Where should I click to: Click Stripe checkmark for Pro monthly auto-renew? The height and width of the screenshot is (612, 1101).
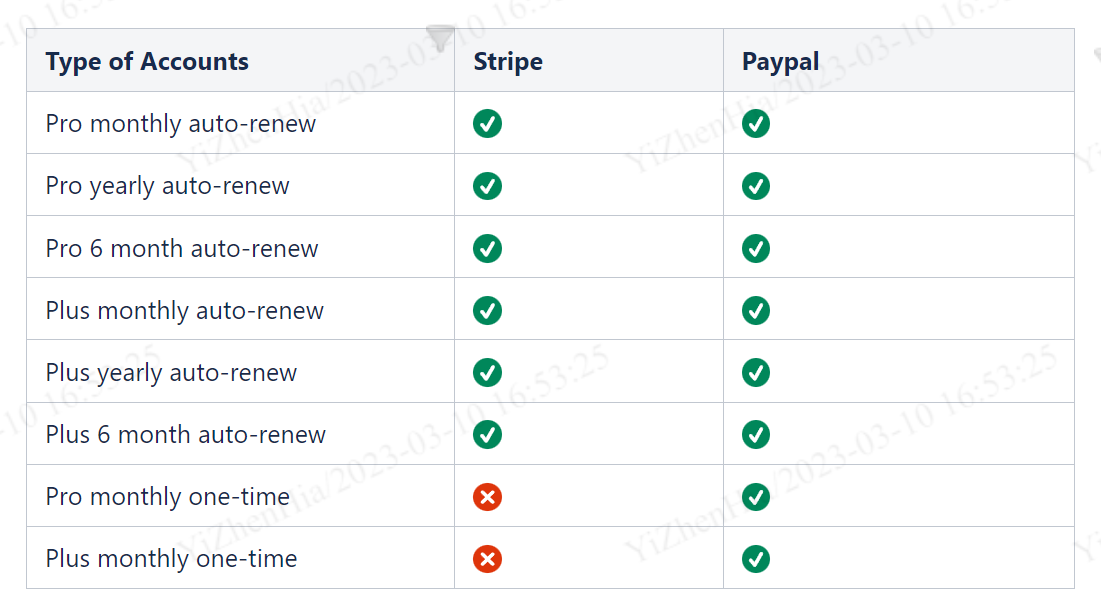click(x=487, y=124)
